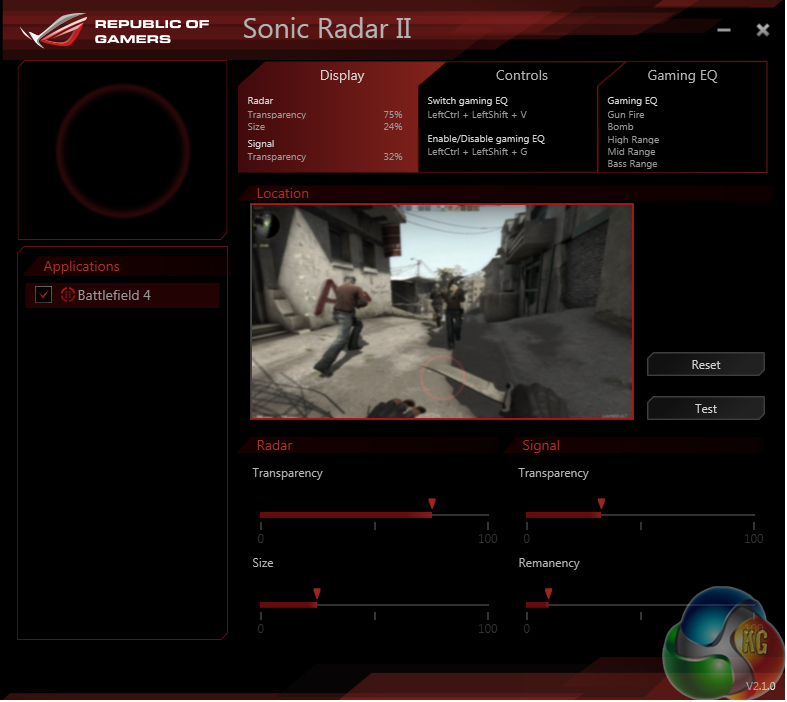Select Battlefield 4 in Applications list

pos(114,295)
